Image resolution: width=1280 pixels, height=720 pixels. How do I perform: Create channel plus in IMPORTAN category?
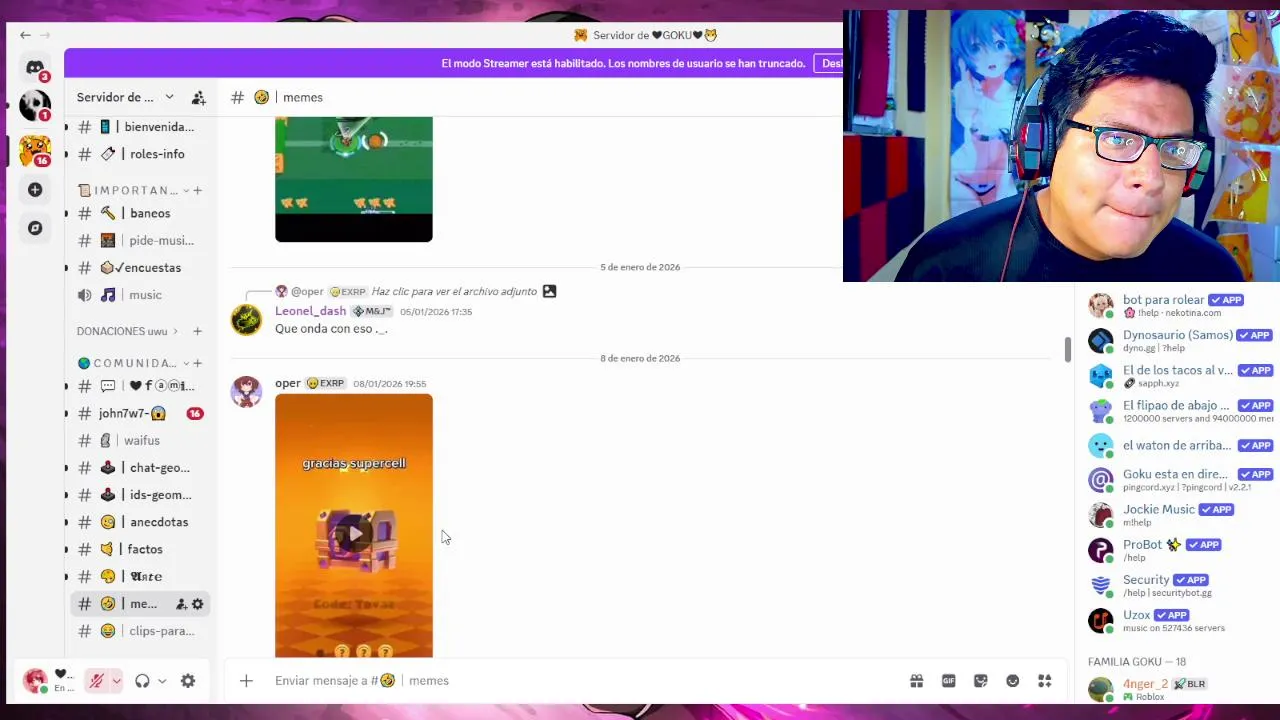(x=197, y=190)
